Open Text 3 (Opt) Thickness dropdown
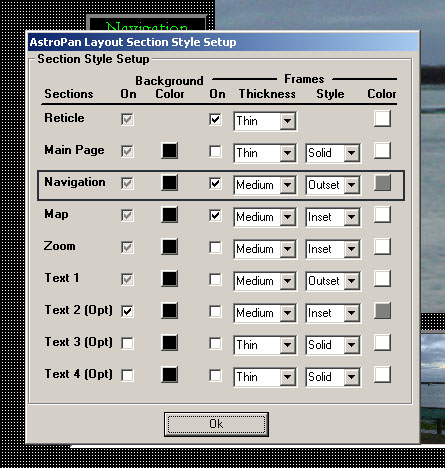The width and height of the screenshot is (445, 468). click(265, 345)
